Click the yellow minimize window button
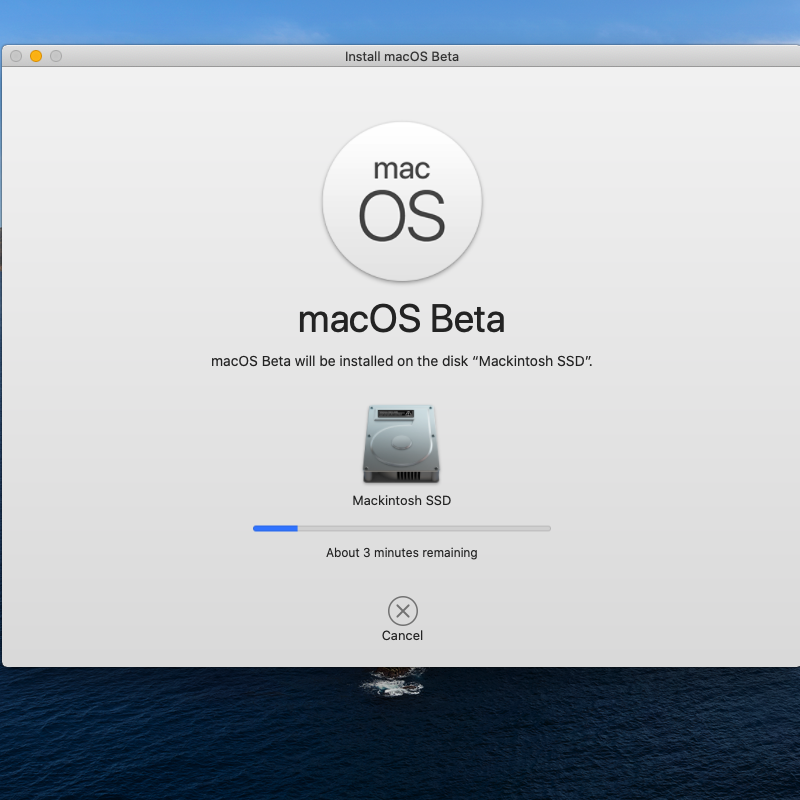Screen dimensions: 800x800 point(36,56)
